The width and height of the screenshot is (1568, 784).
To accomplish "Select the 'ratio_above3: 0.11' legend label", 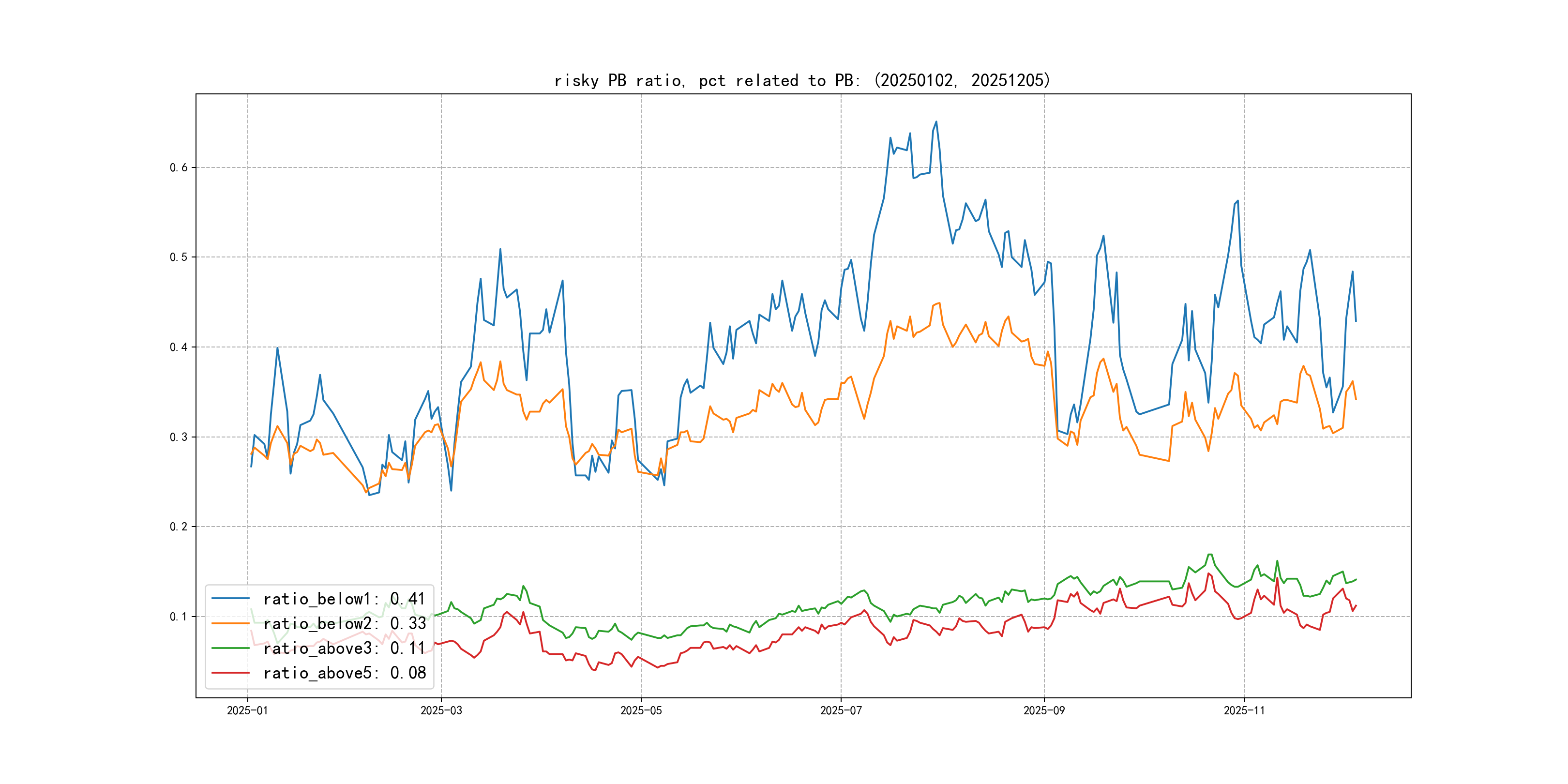I will pos(344,648).
